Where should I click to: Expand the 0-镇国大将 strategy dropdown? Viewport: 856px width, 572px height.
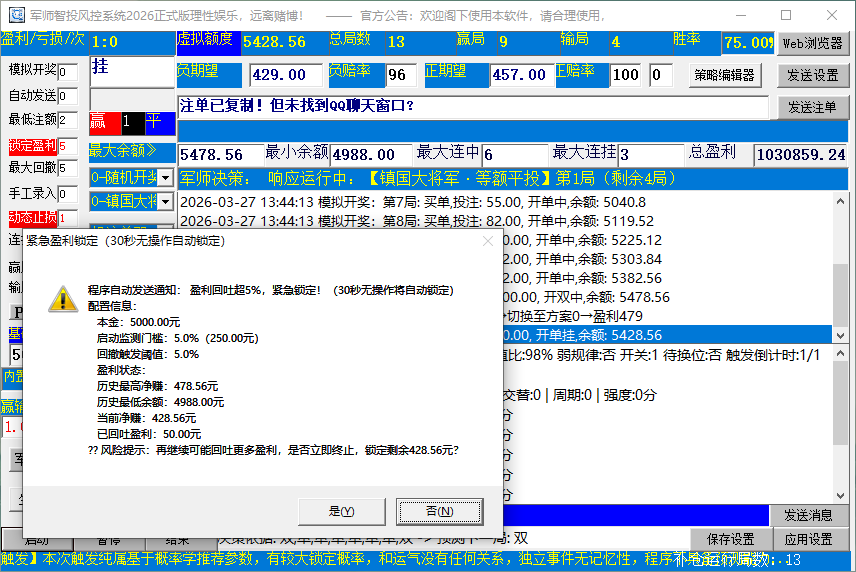click(166, 202)
